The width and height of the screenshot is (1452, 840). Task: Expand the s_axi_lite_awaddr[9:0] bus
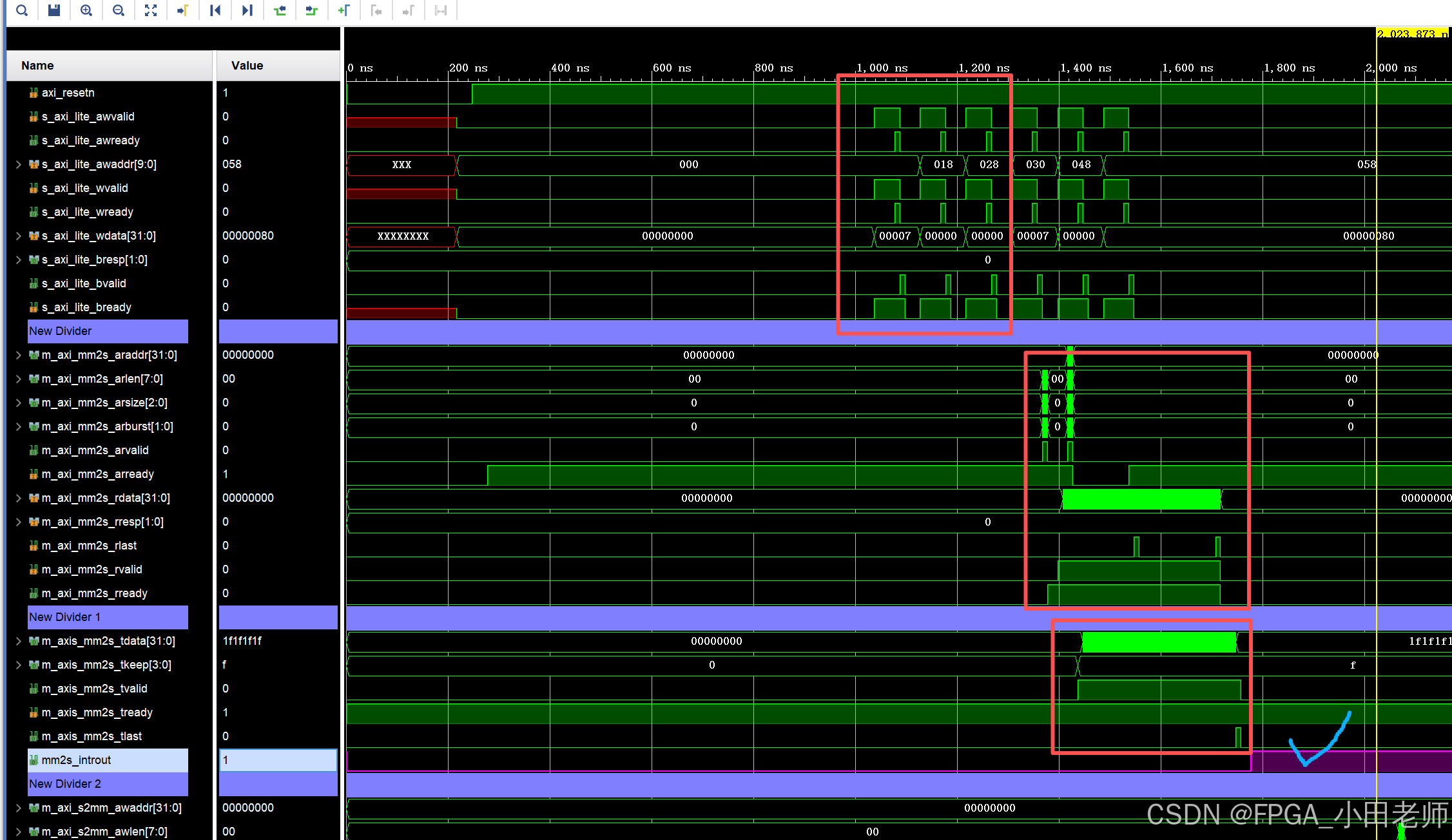tap(19, 164)
